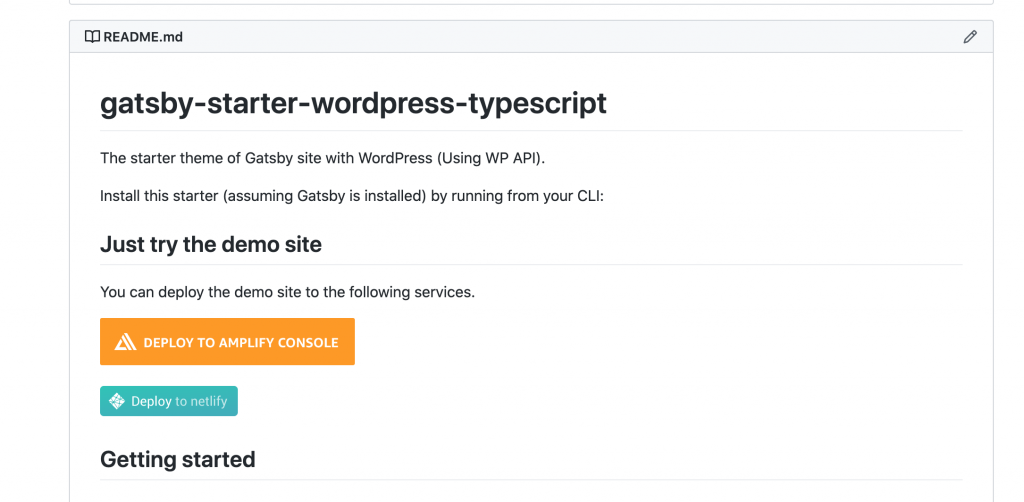Click the Amplify logo in the orange button
This screenshot has height=502, width=1024.
(x=125, y=342)
